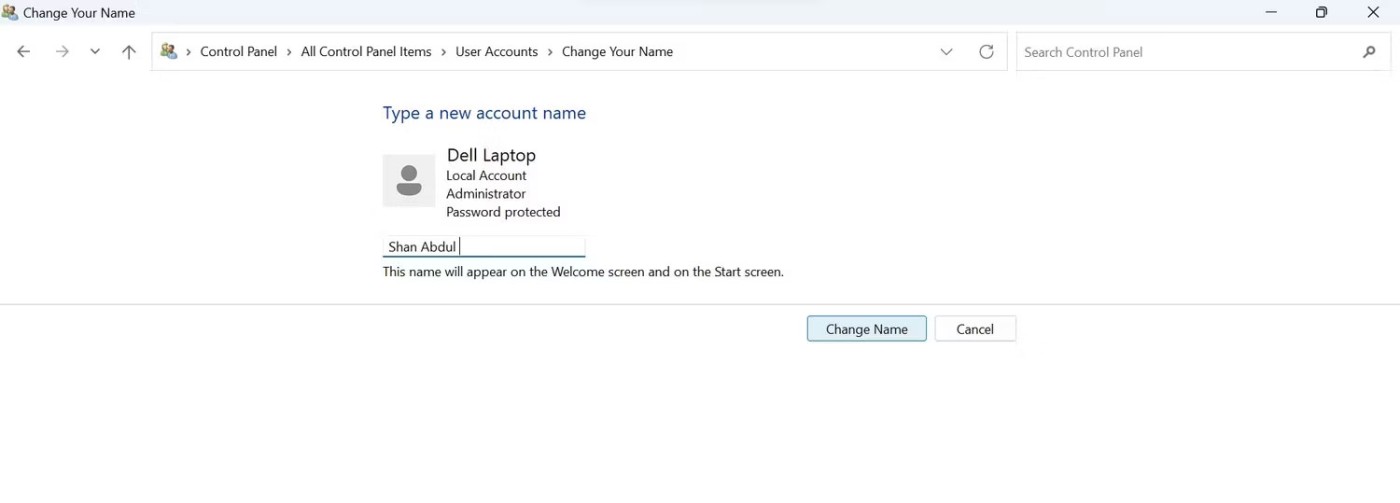Click the Dell Laptop account avatar
The image size is (1400, 503).
(x=408, y=181)
